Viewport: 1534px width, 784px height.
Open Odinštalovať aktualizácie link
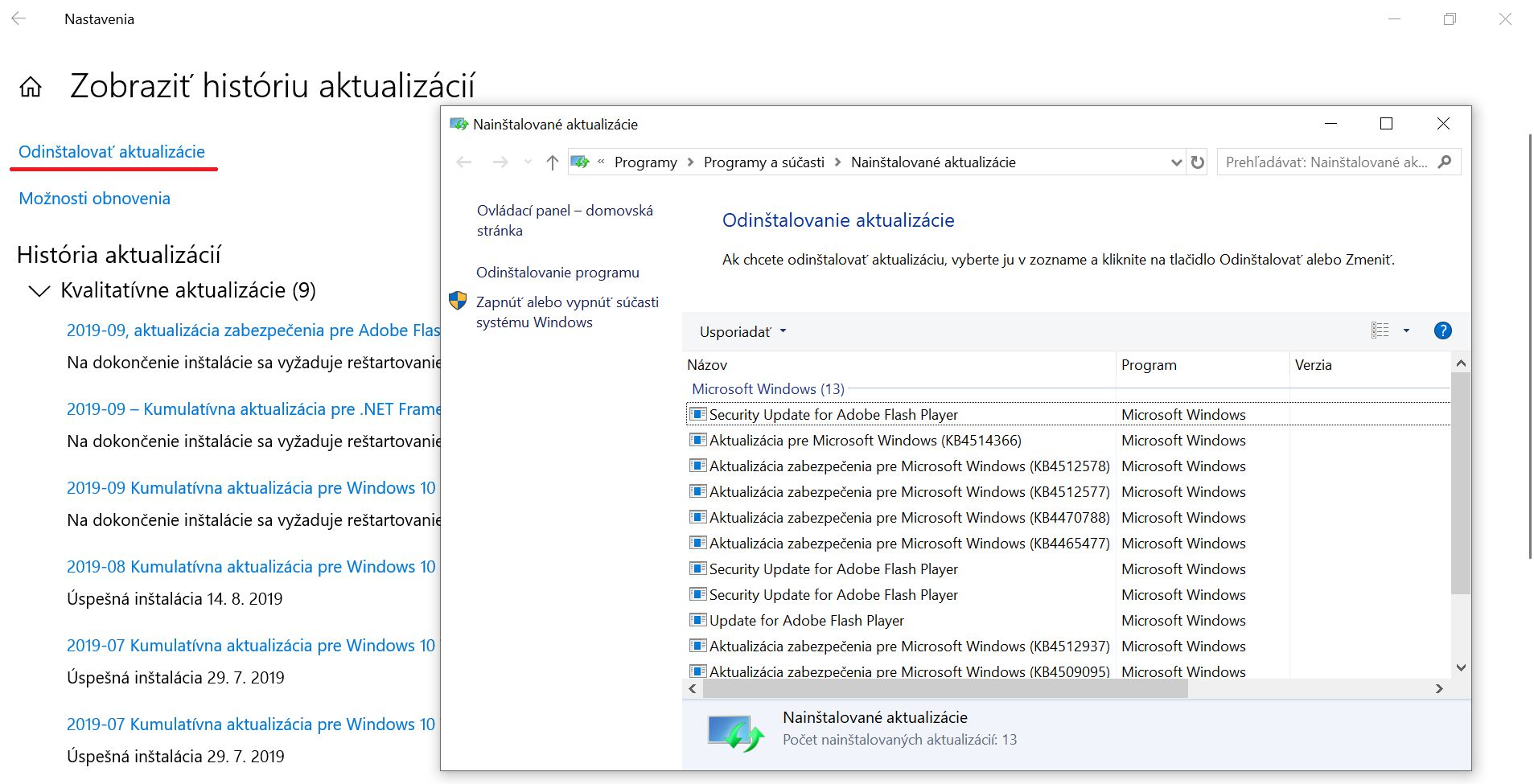click(x=112, y=152)
